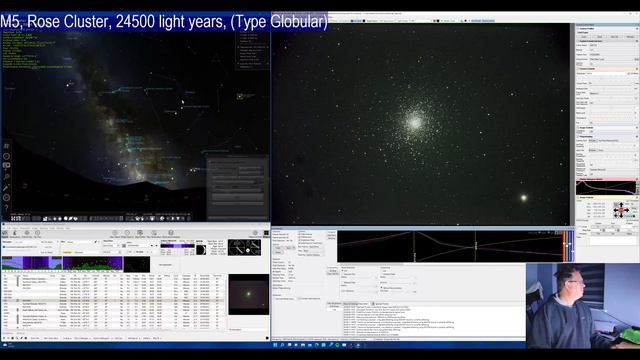This screenshot has height=360, width=640.
Task: Click the down arrow in scope direction pad
Action: (621, 216)
